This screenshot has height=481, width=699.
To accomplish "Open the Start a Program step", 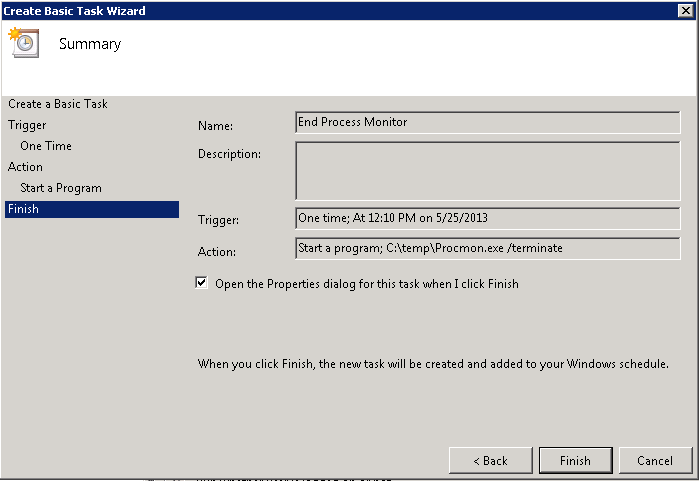I will tap(61, 188).
